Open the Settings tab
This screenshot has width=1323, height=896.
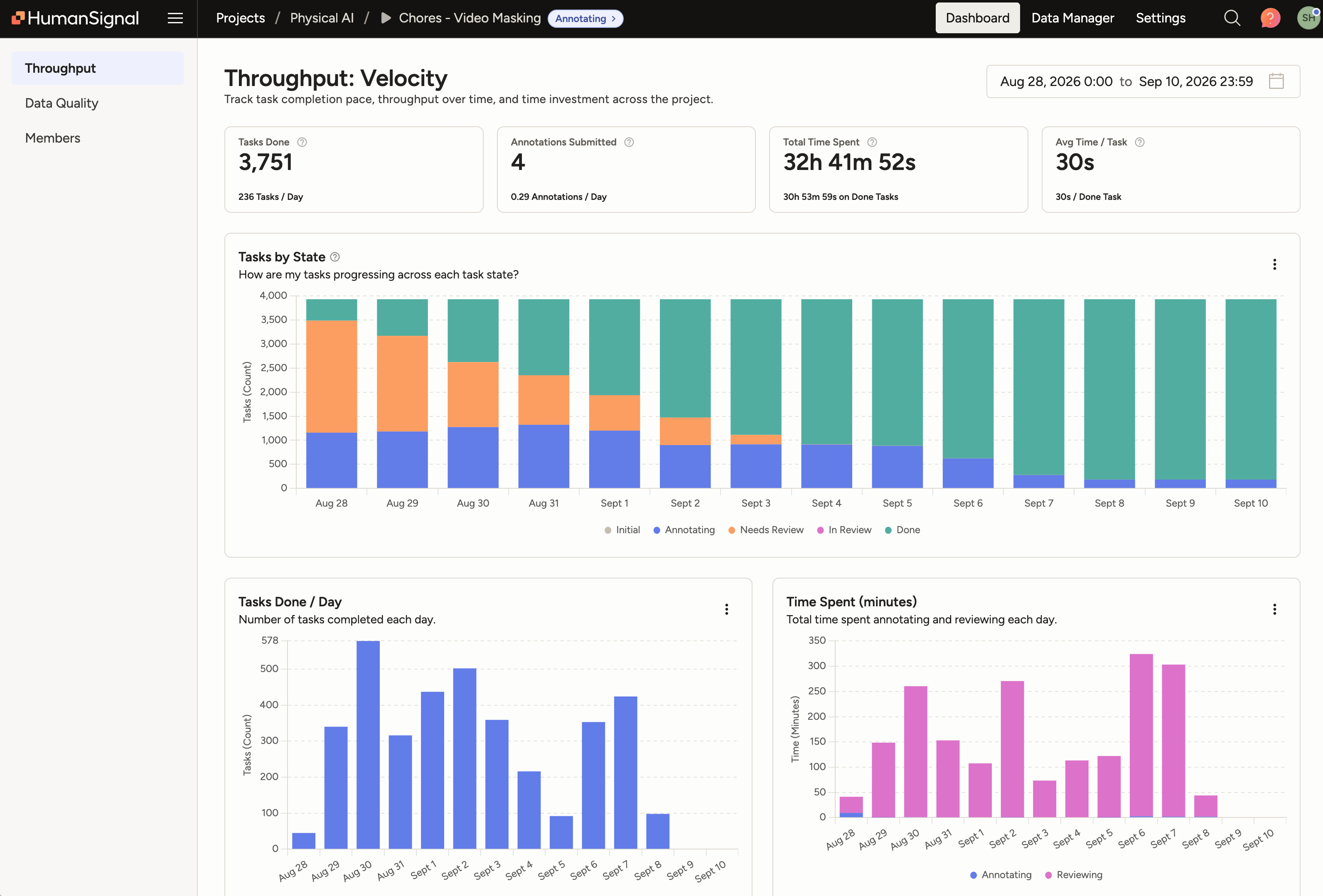[x=1161, y=18]
